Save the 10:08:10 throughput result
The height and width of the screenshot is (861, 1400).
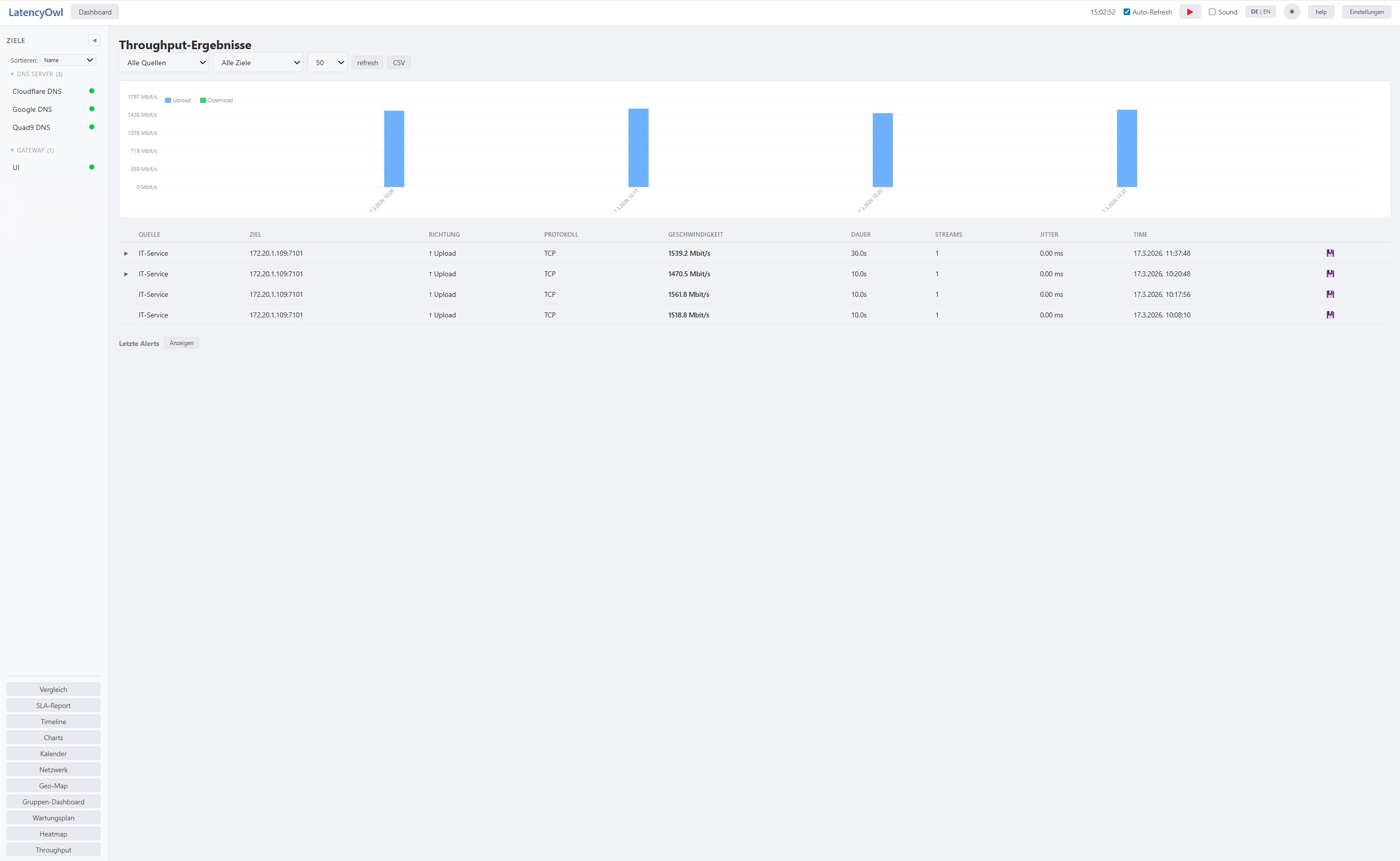pos(1331,315)
